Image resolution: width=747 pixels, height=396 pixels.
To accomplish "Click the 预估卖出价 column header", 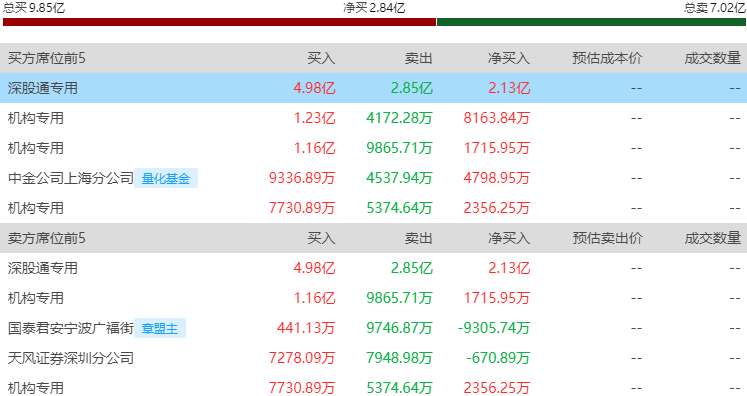I will pyautogui.click(x=607, y=238).
